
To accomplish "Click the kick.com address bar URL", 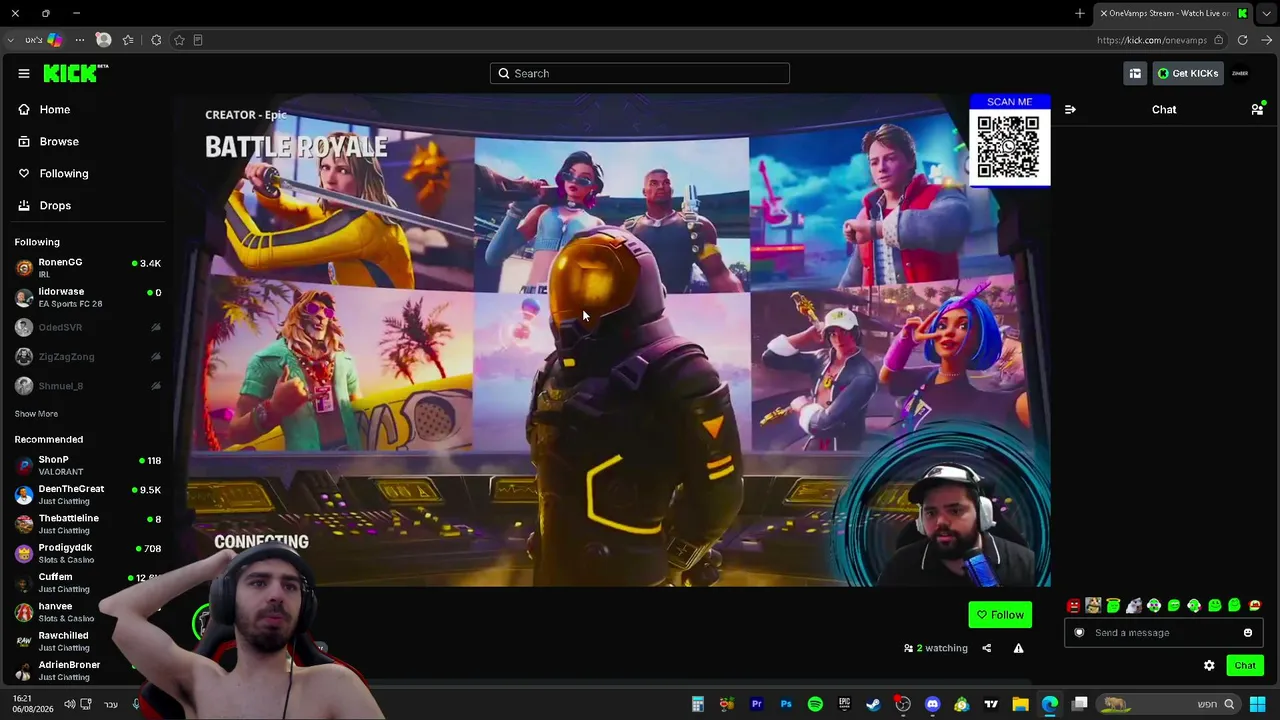I will (x=1152, y=40).
